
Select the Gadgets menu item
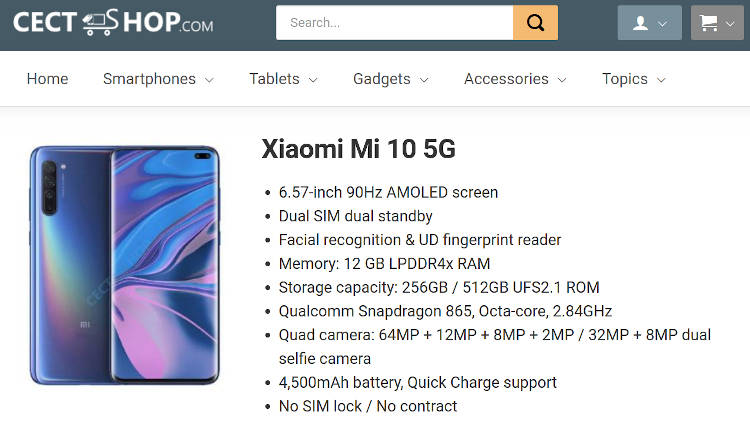tap(382, 78)
